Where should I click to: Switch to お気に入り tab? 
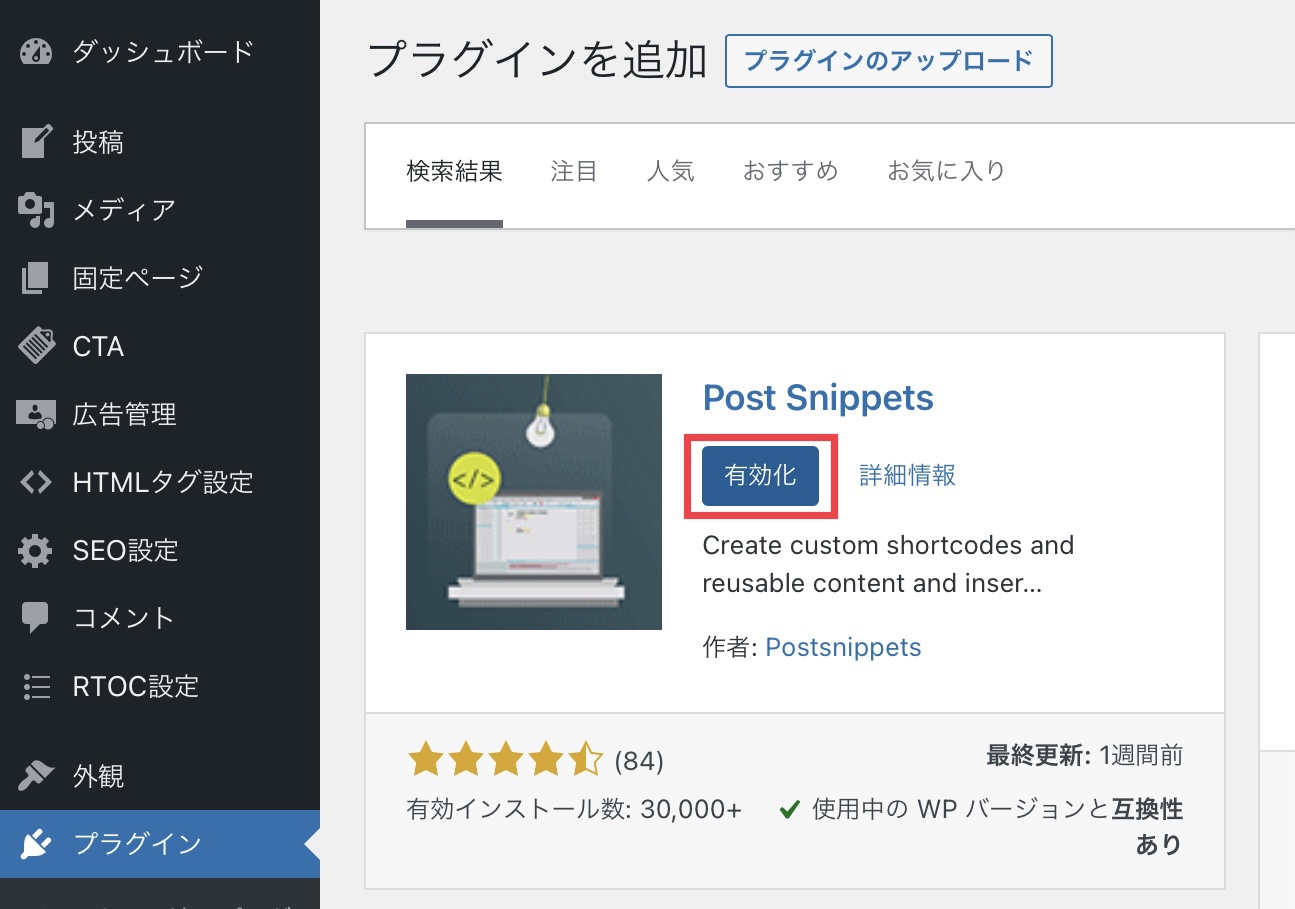(x=946, y=171)
